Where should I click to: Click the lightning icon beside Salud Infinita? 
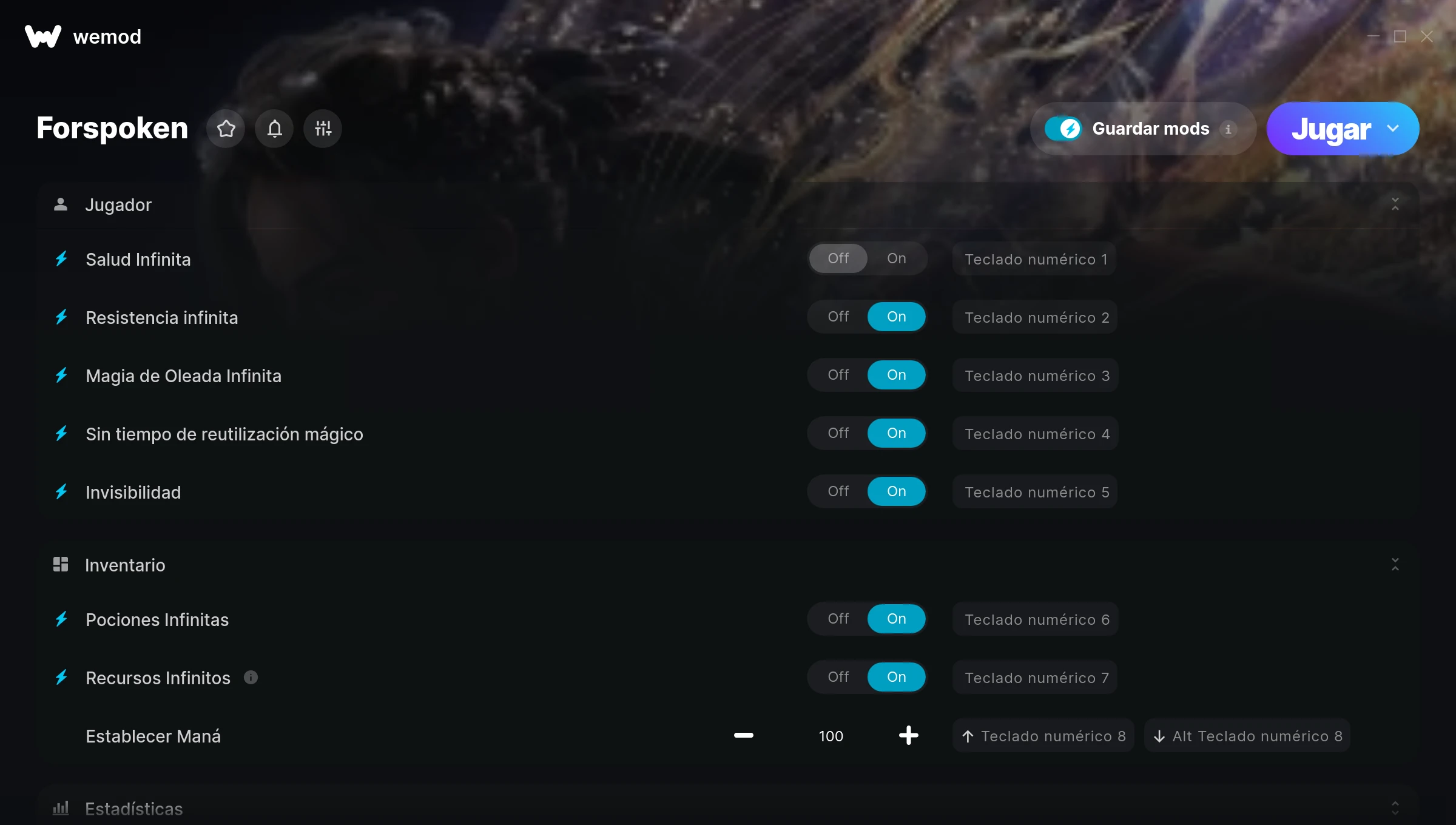61,259
